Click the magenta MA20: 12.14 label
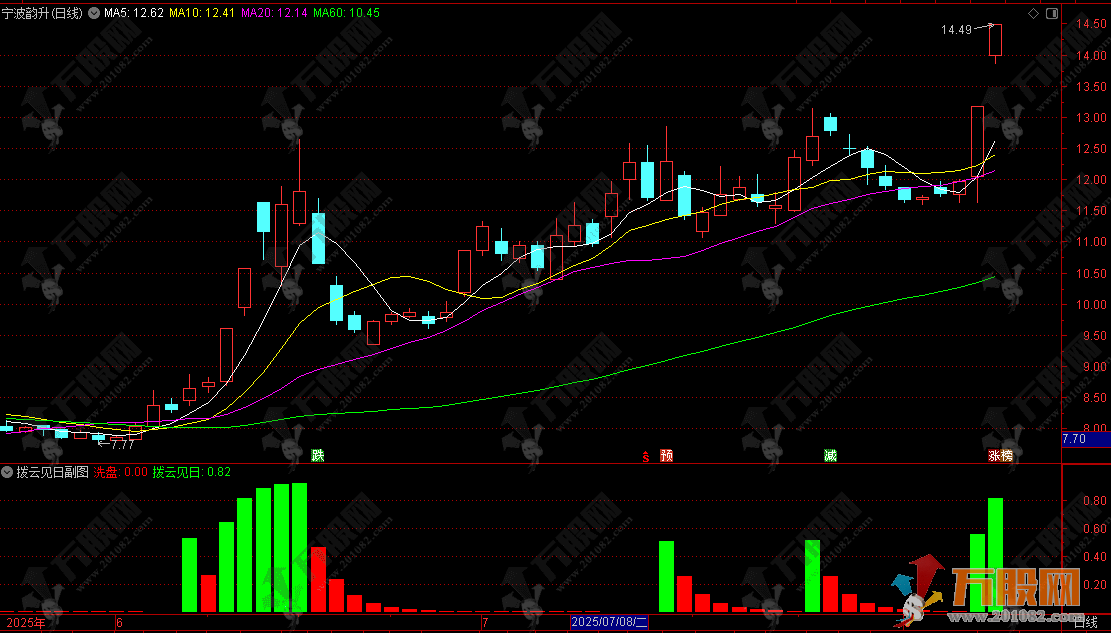Viewport: 1111px width, 633px height. [274, 13]
